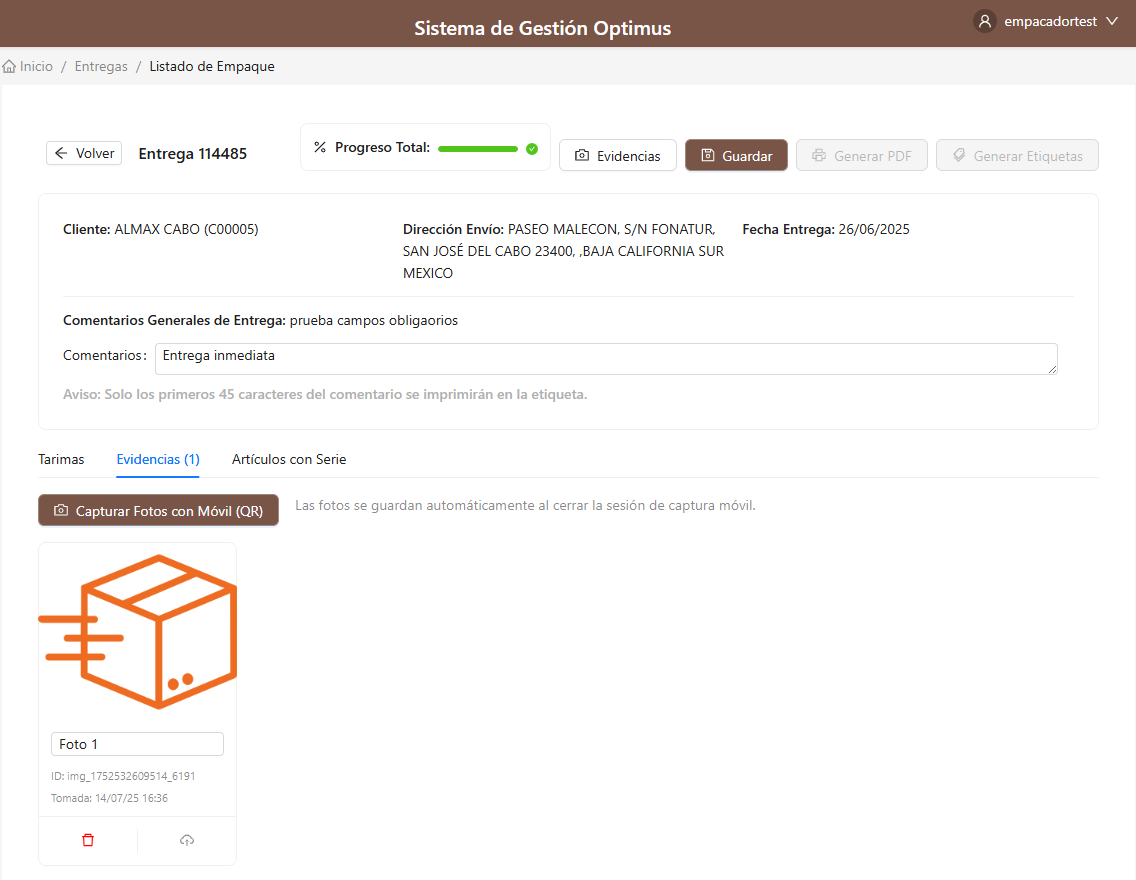Open the empacadortest user dropdown chevron

1112,22
